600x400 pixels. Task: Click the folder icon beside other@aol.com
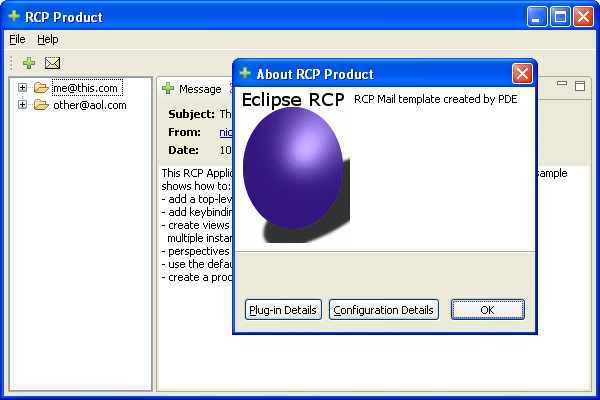coord(41,104)
